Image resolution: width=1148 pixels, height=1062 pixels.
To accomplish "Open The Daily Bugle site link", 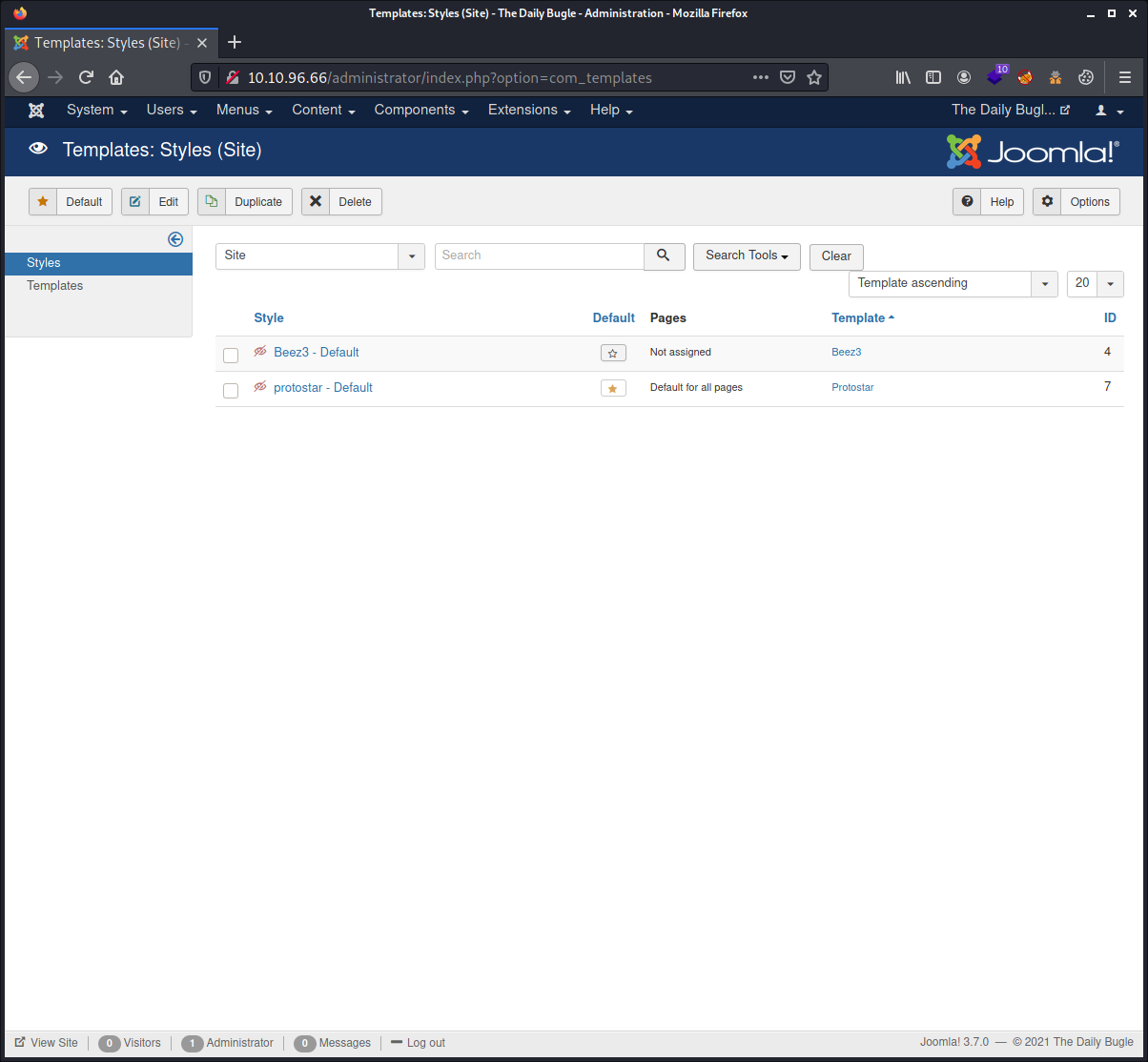I will [x=1011, y=111].
